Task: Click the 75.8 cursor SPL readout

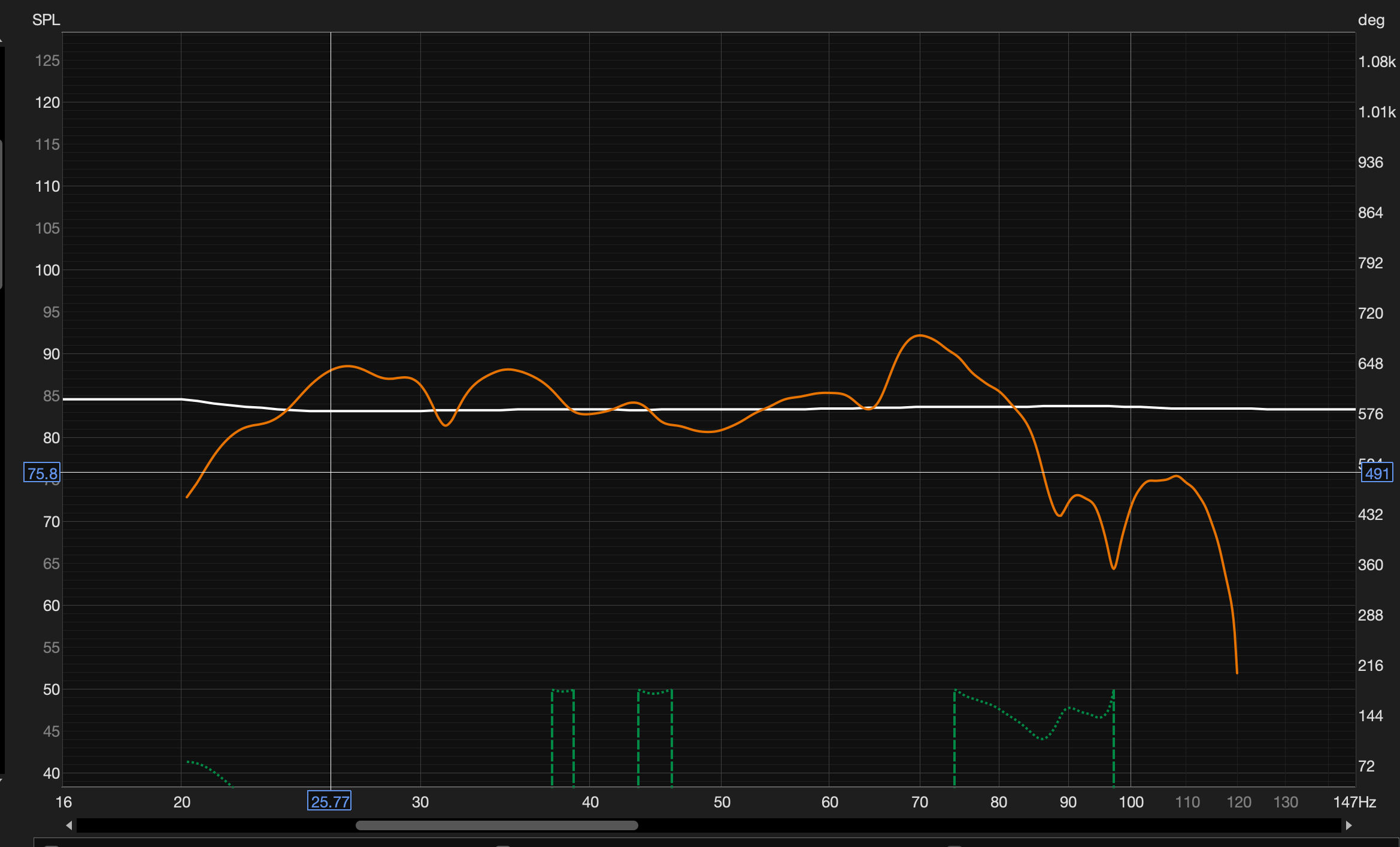Action: (x=42, y=473)
